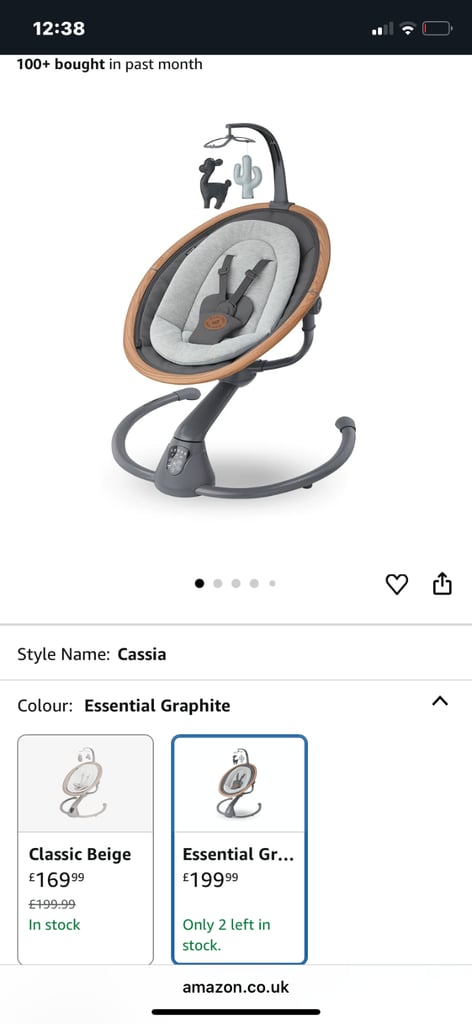The width and height of the screenshot is (472, 1024).
Task: Jump to the fifth small image dot
Action: (272, 583)
